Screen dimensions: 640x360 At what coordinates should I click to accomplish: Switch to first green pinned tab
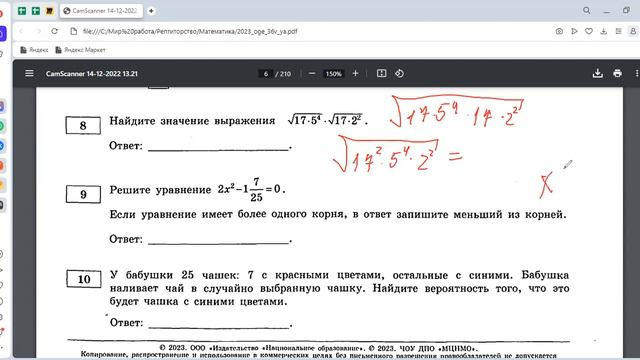(22, 11)
